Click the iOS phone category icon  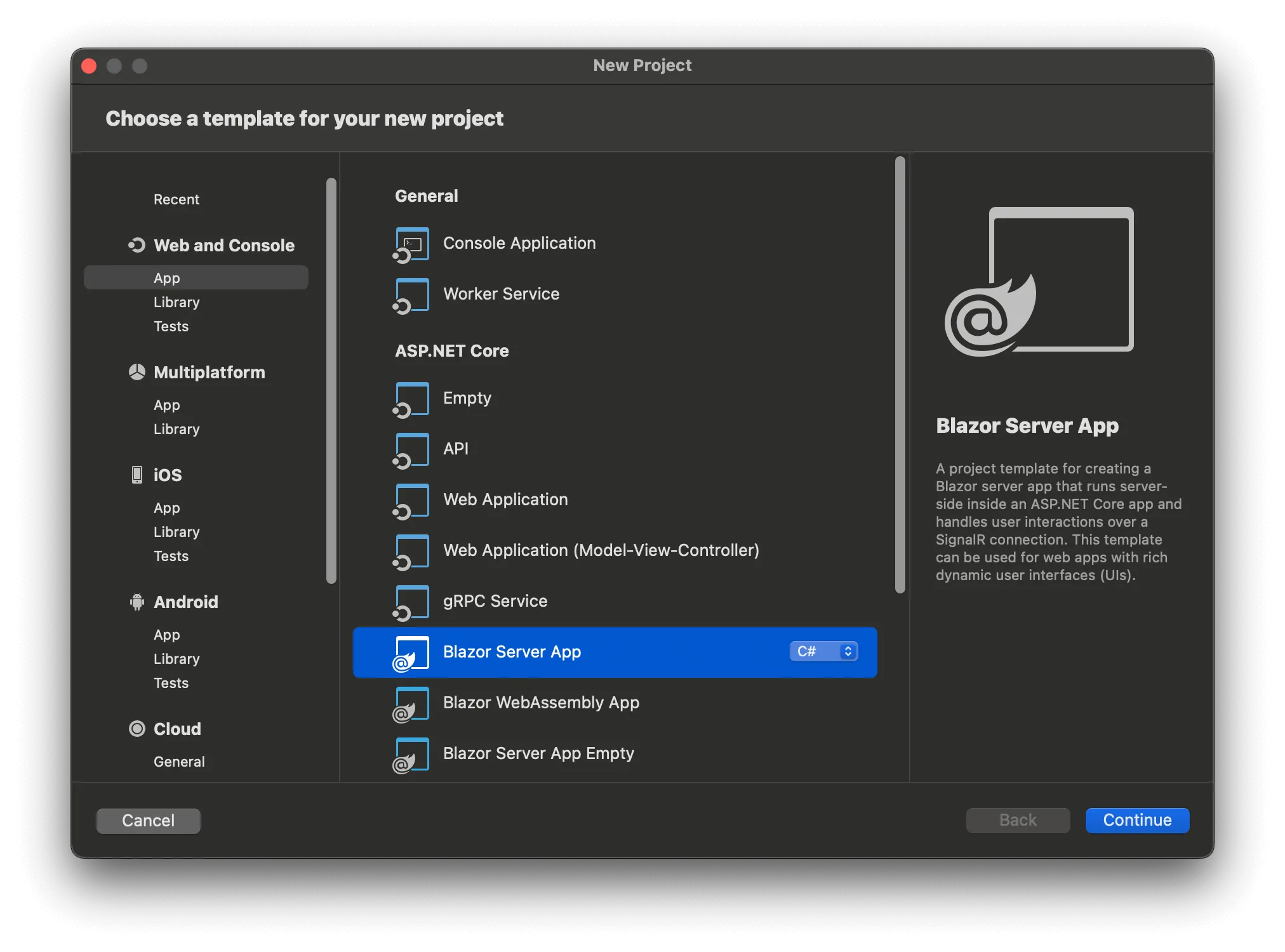coord(136,475)
